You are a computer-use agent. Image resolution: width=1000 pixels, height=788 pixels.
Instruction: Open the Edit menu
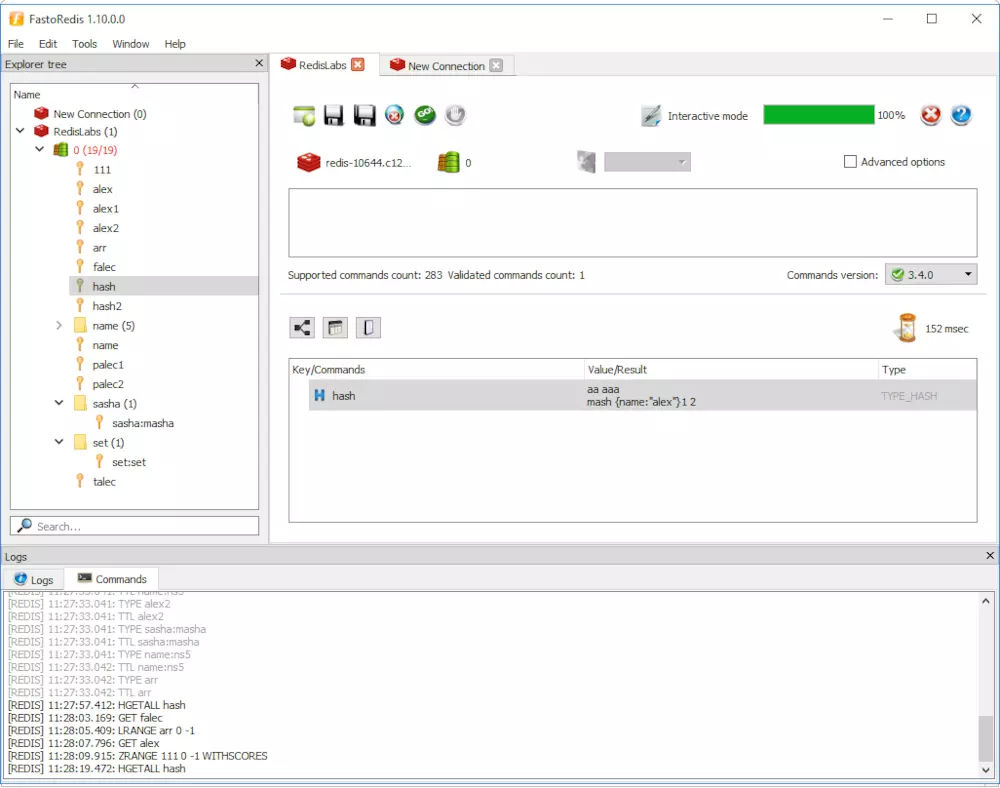point(48,44)
